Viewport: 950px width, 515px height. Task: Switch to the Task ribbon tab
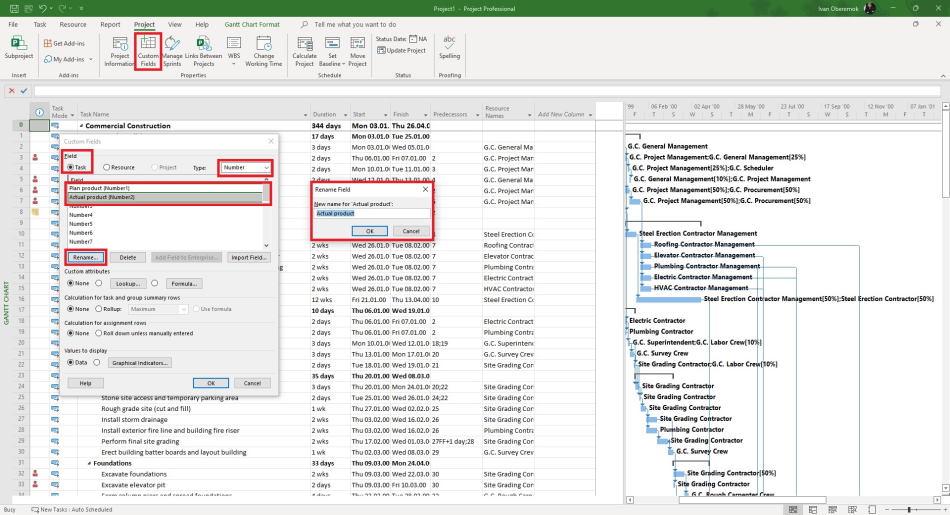(40, 24)
